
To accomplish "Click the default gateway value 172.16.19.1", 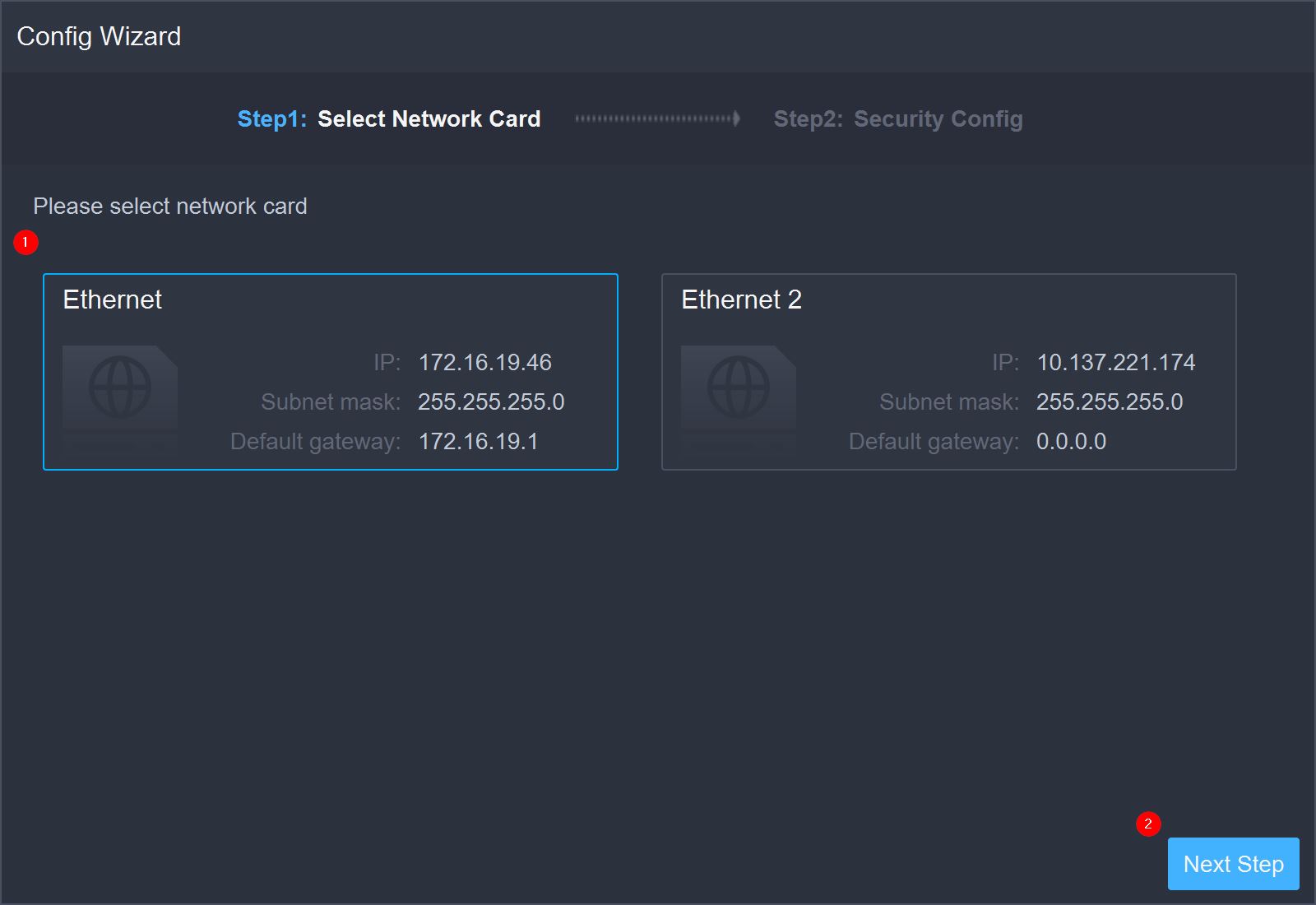I will point(478,441).
